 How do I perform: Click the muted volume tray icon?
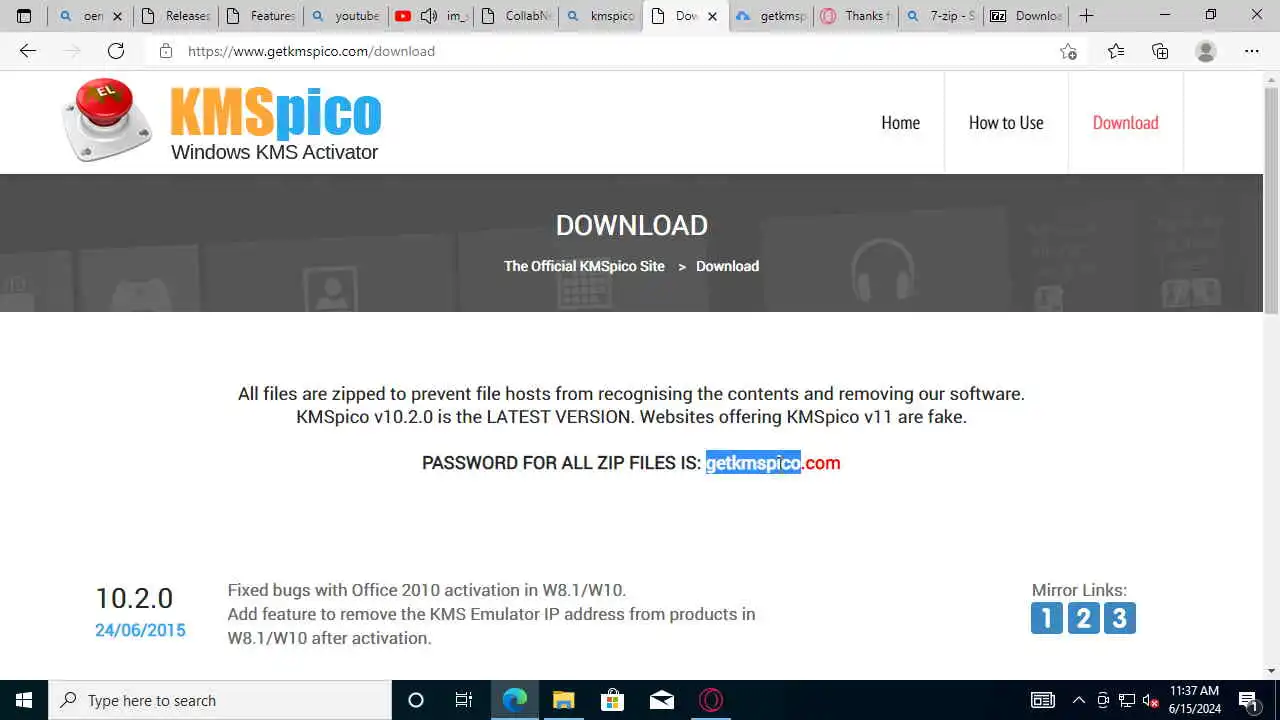coord(1151,700)
